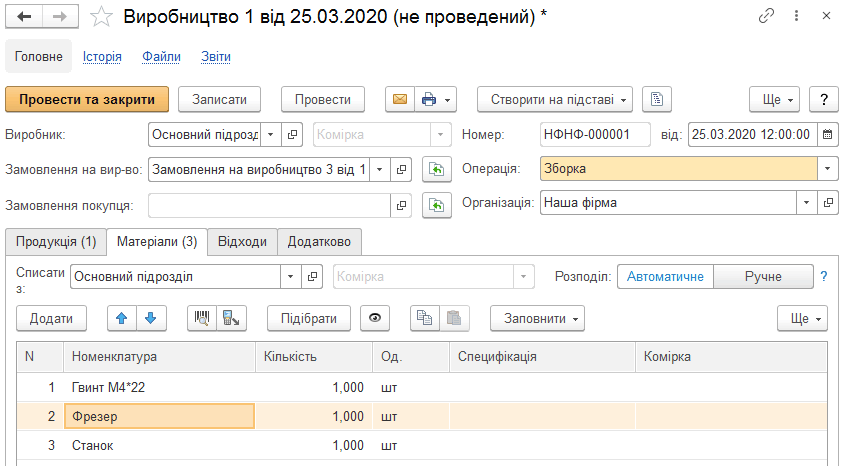This screenshot has height=467, width=842.
Task: Open the linked Замовлення на вир-во document
Action: (x=401, y=170)
